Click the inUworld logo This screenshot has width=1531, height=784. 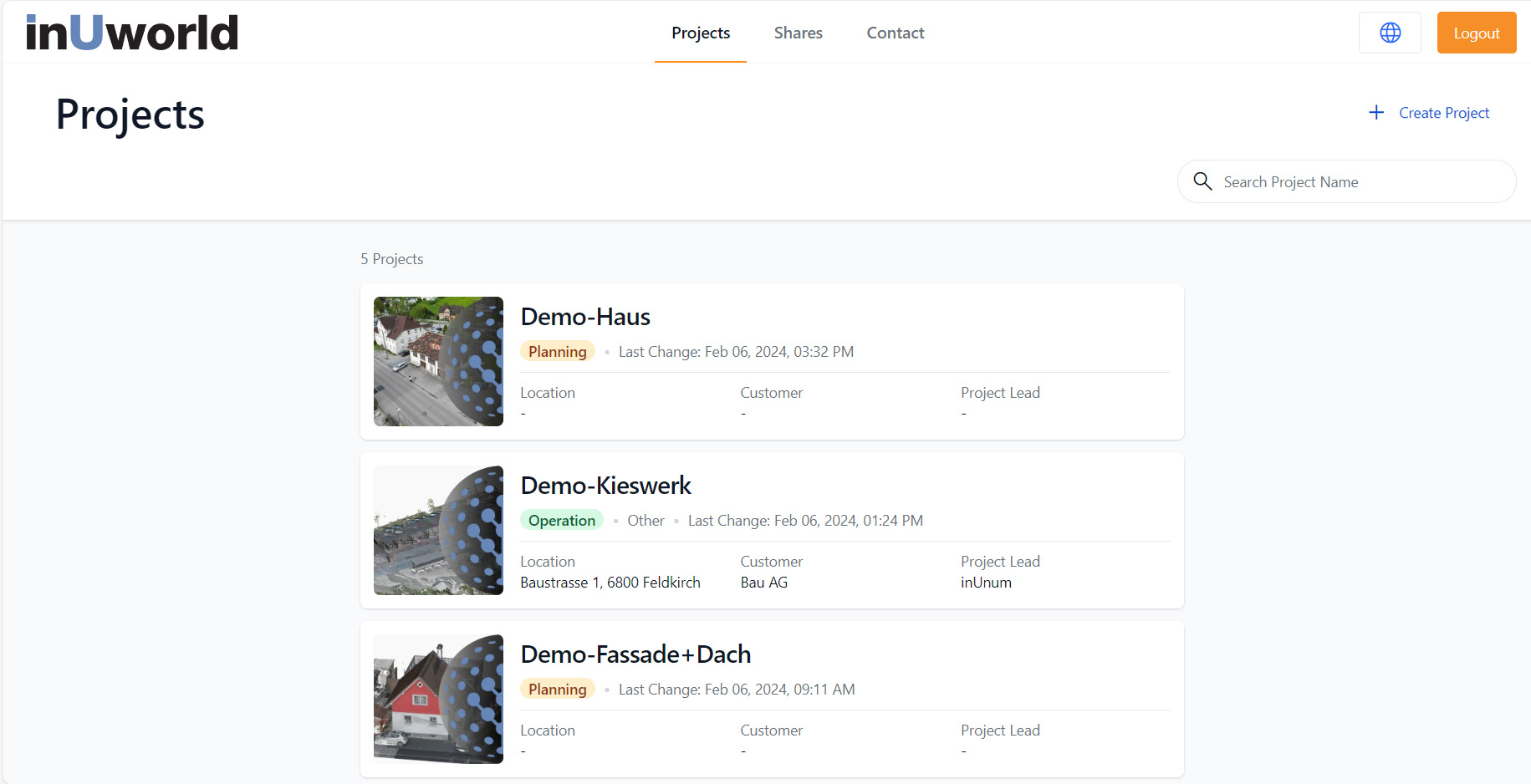tap(132, 33)
